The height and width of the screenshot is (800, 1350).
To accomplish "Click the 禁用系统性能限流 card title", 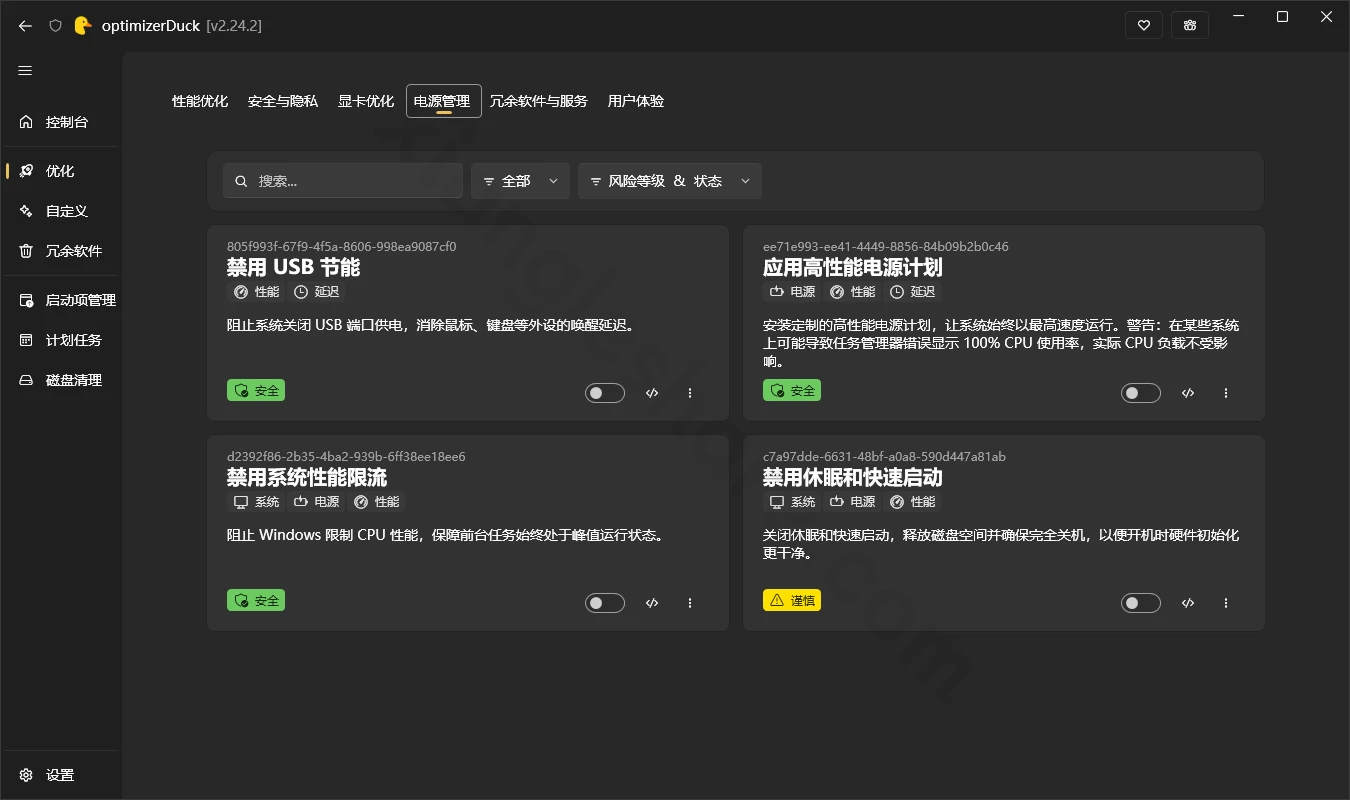I will [x=307, y=478].
